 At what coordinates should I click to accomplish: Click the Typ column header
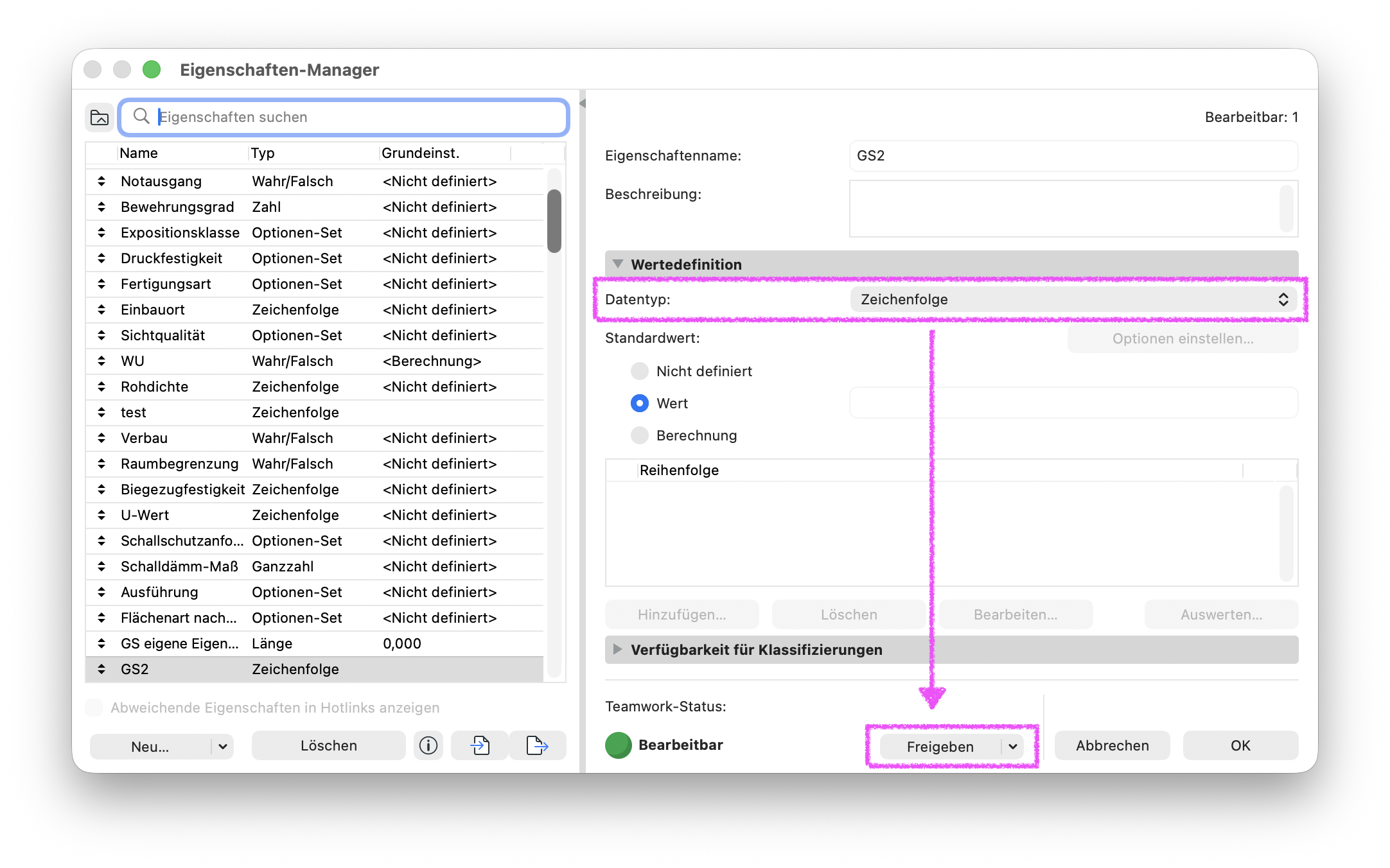click(313, 153)
